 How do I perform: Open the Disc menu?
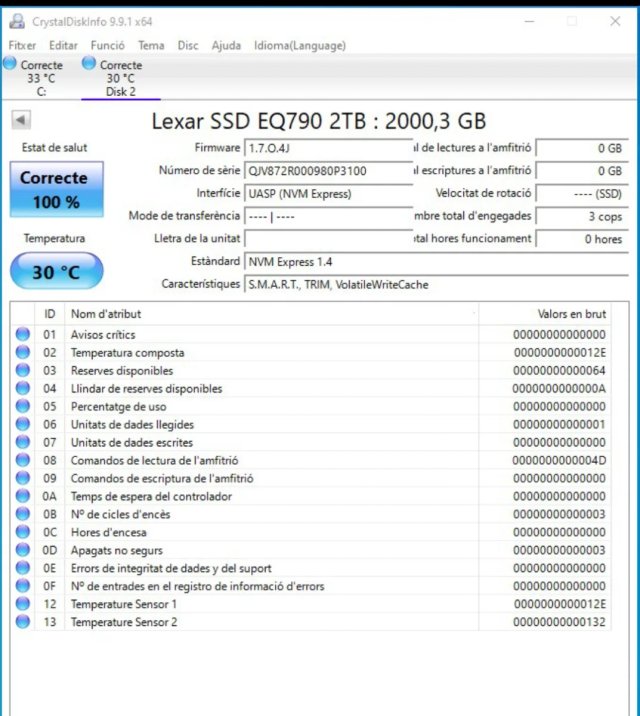(188, 46)
